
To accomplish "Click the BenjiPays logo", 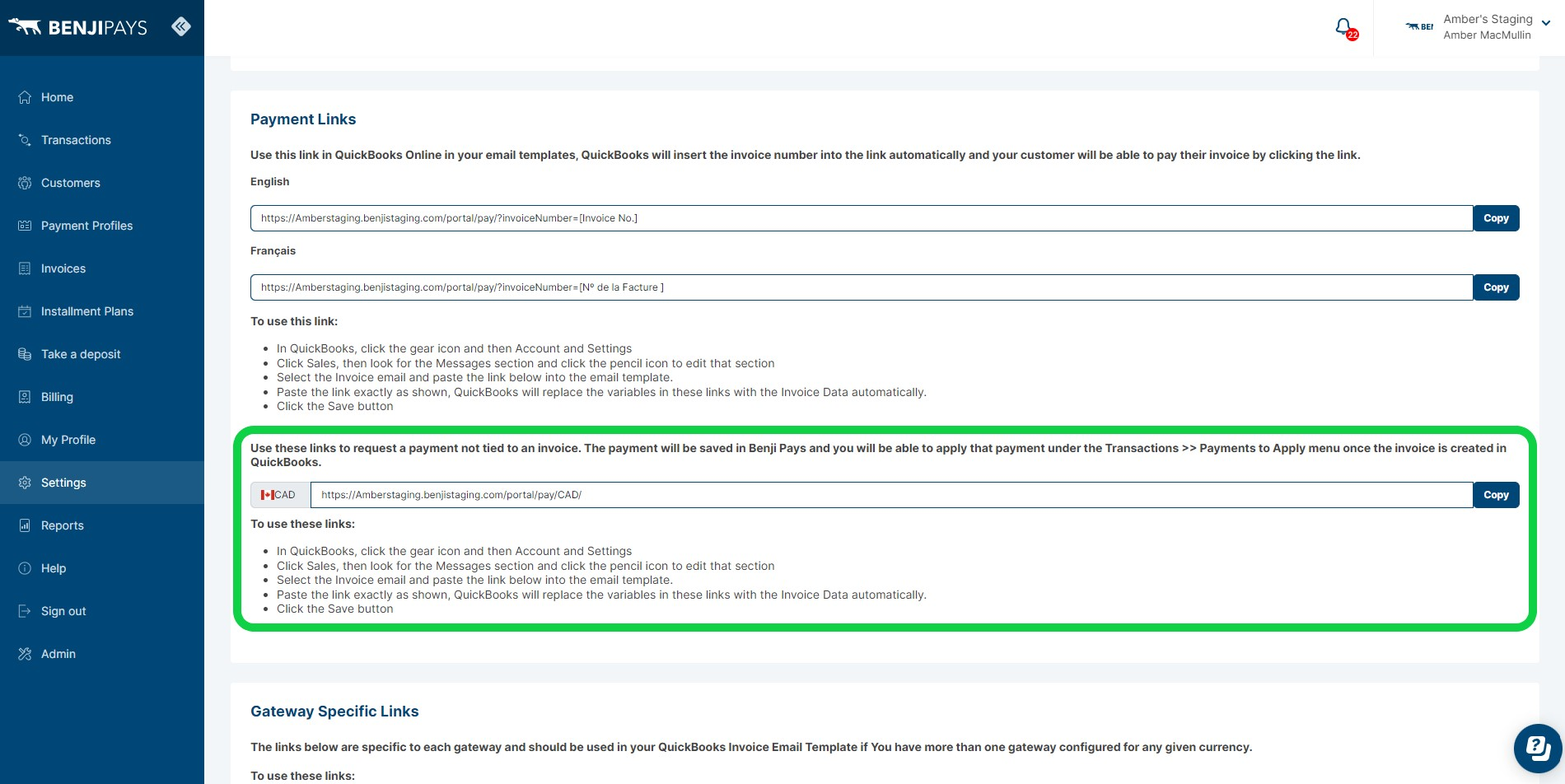I will click(x=78, y=27).
